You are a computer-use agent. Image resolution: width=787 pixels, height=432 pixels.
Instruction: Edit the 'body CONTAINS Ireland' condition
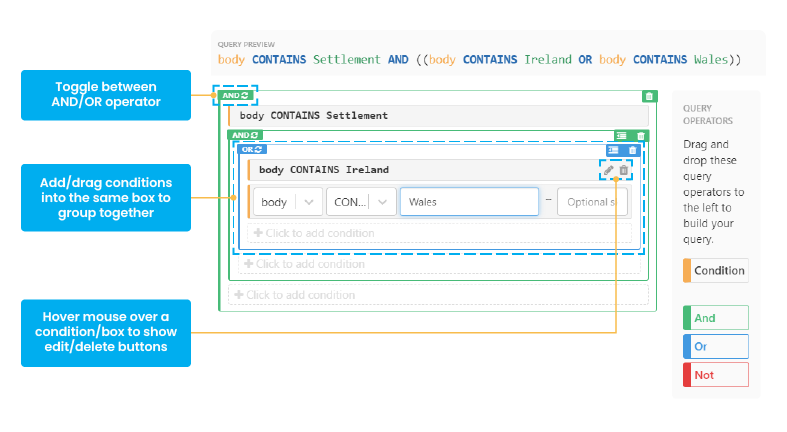pyautogui.click(x=609, y=170)
